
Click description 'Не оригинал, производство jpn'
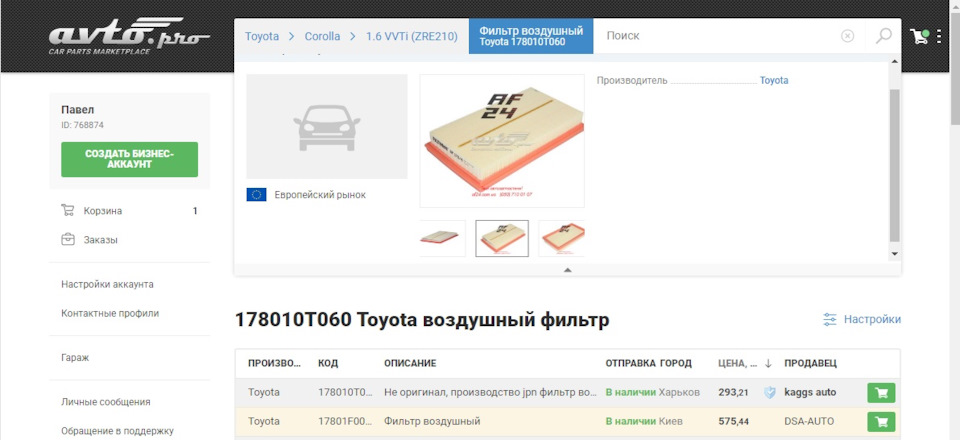point(490,392)
